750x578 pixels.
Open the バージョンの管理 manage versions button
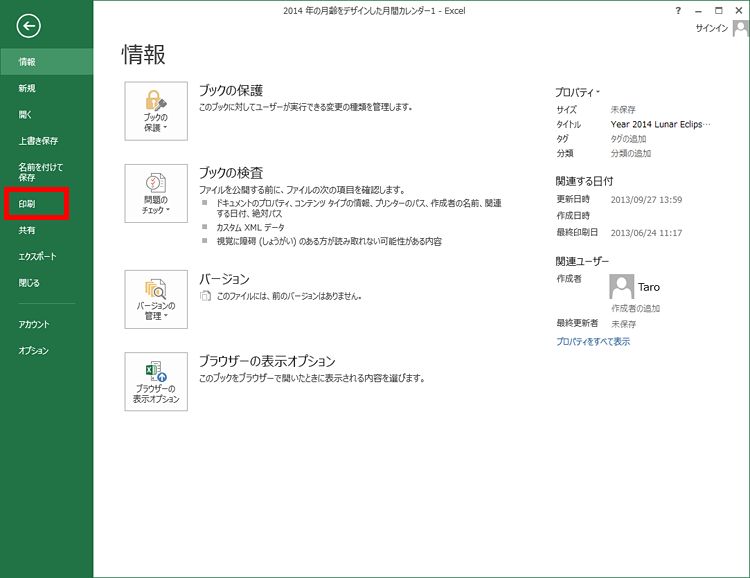tap(156, 299)
